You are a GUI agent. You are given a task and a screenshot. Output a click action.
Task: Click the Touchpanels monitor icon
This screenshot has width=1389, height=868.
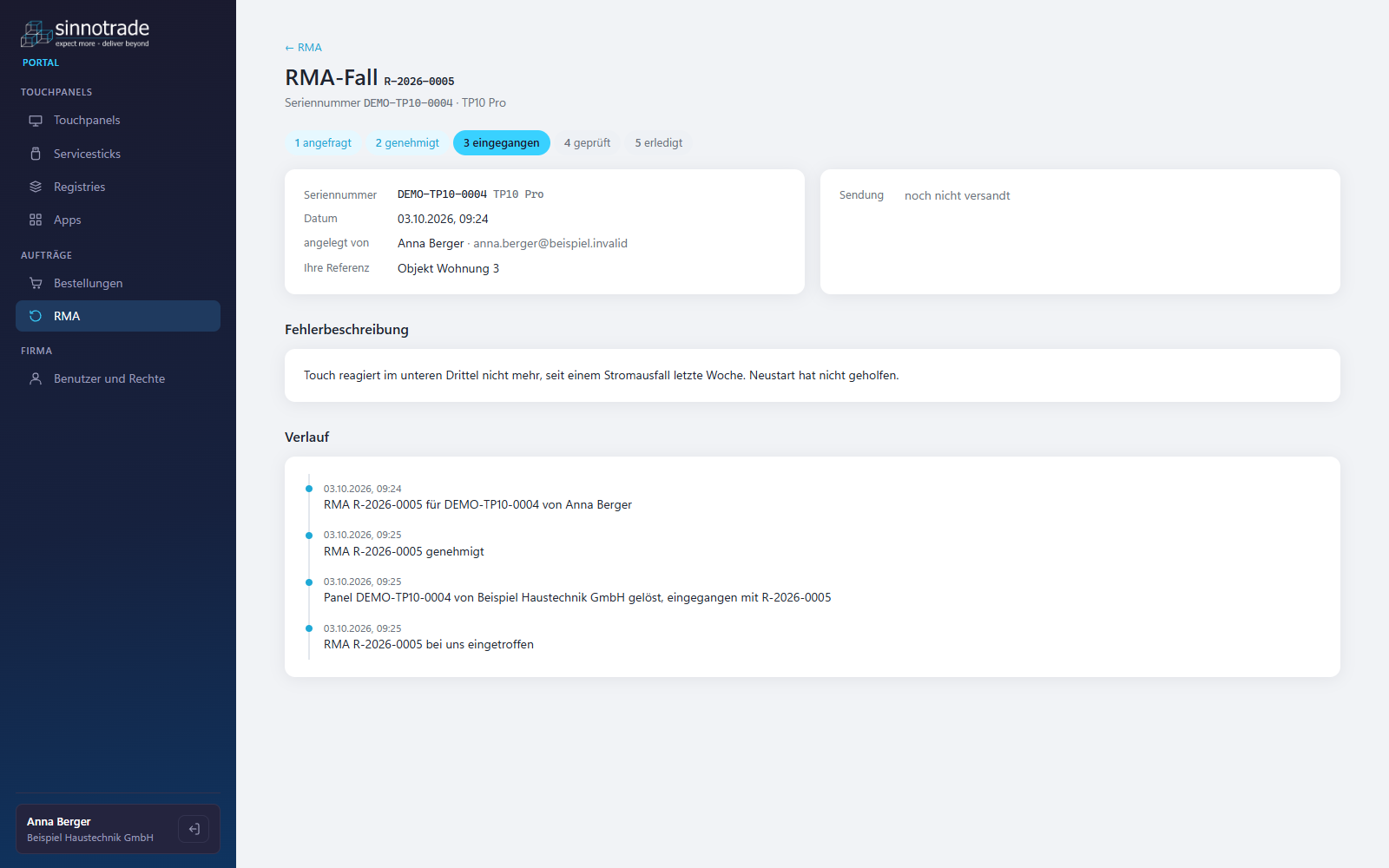[x=36, y=121]
